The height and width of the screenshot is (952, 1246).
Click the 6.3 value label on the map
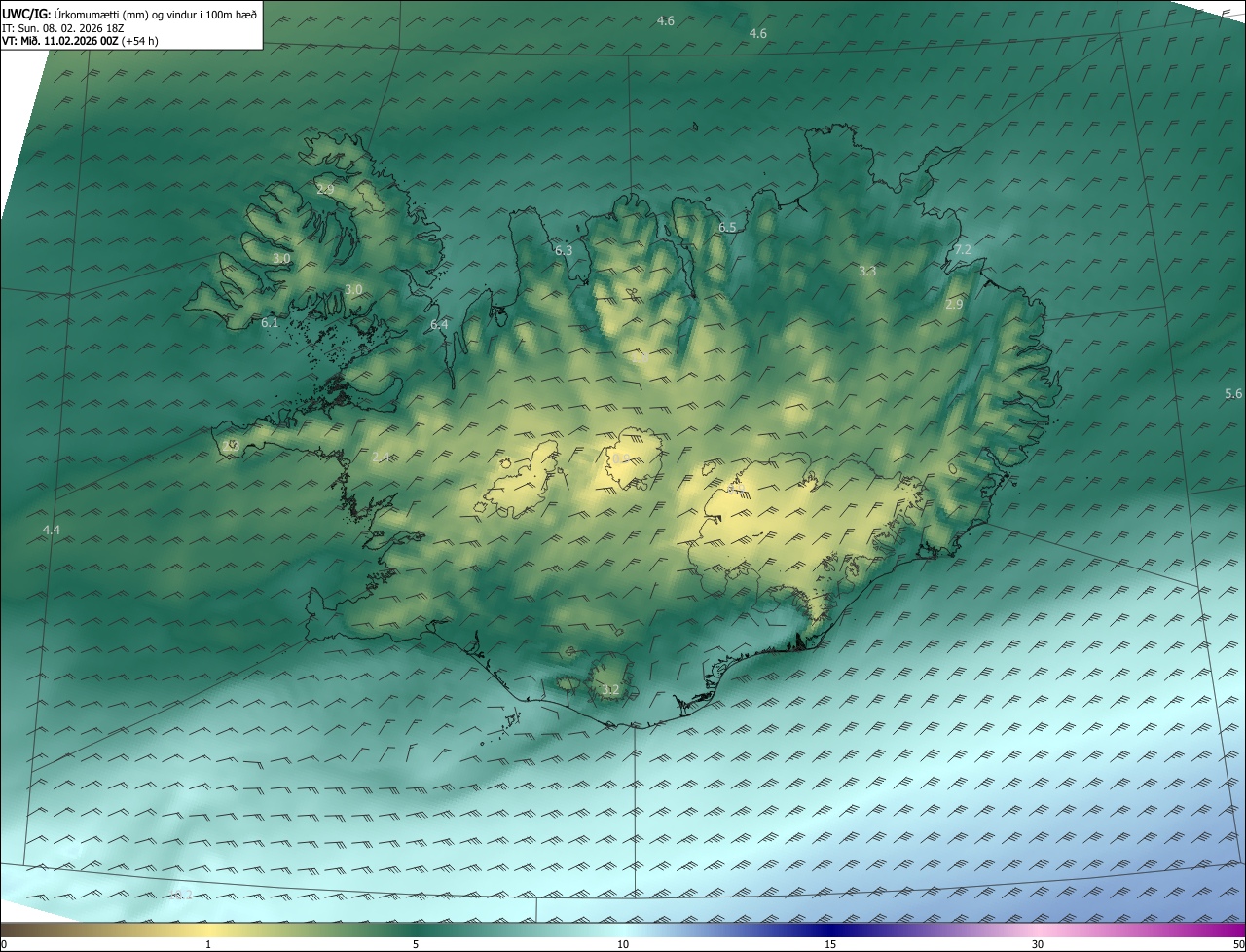564,251
